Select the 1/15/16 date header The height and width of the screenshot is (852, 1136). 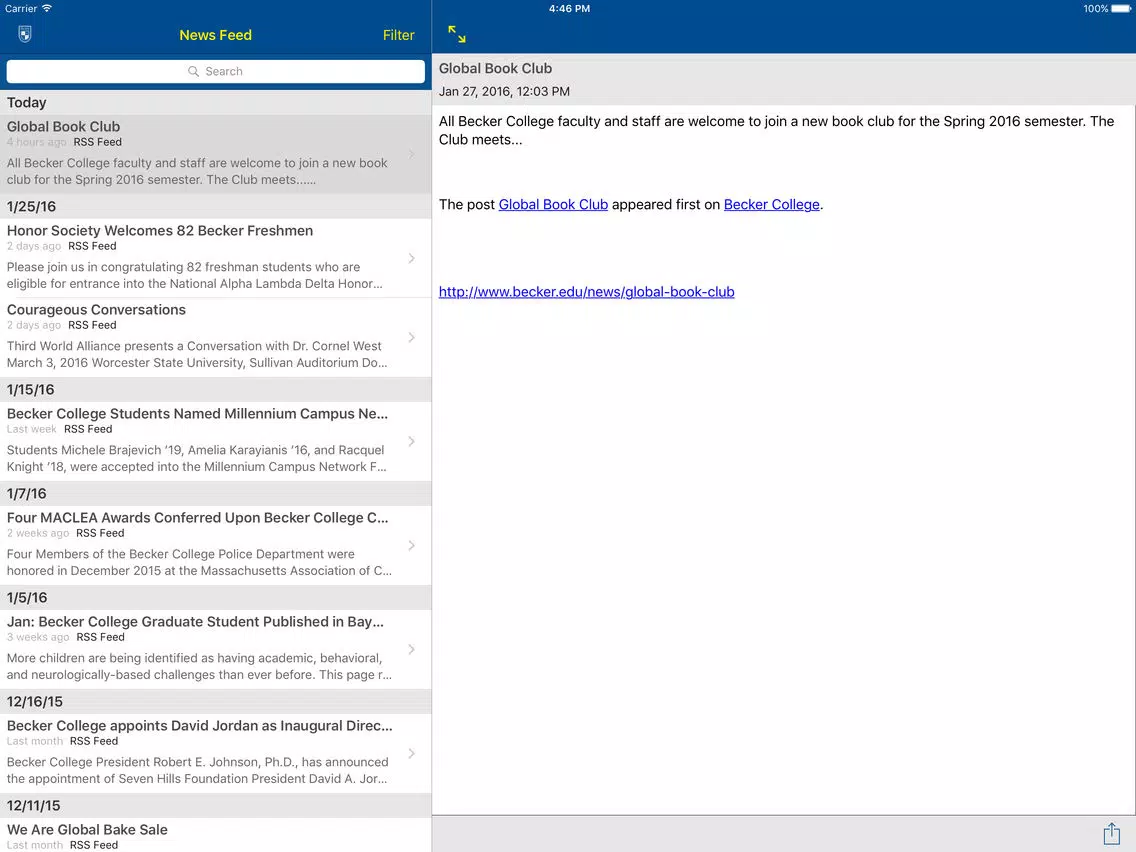(x=215, y=390)
